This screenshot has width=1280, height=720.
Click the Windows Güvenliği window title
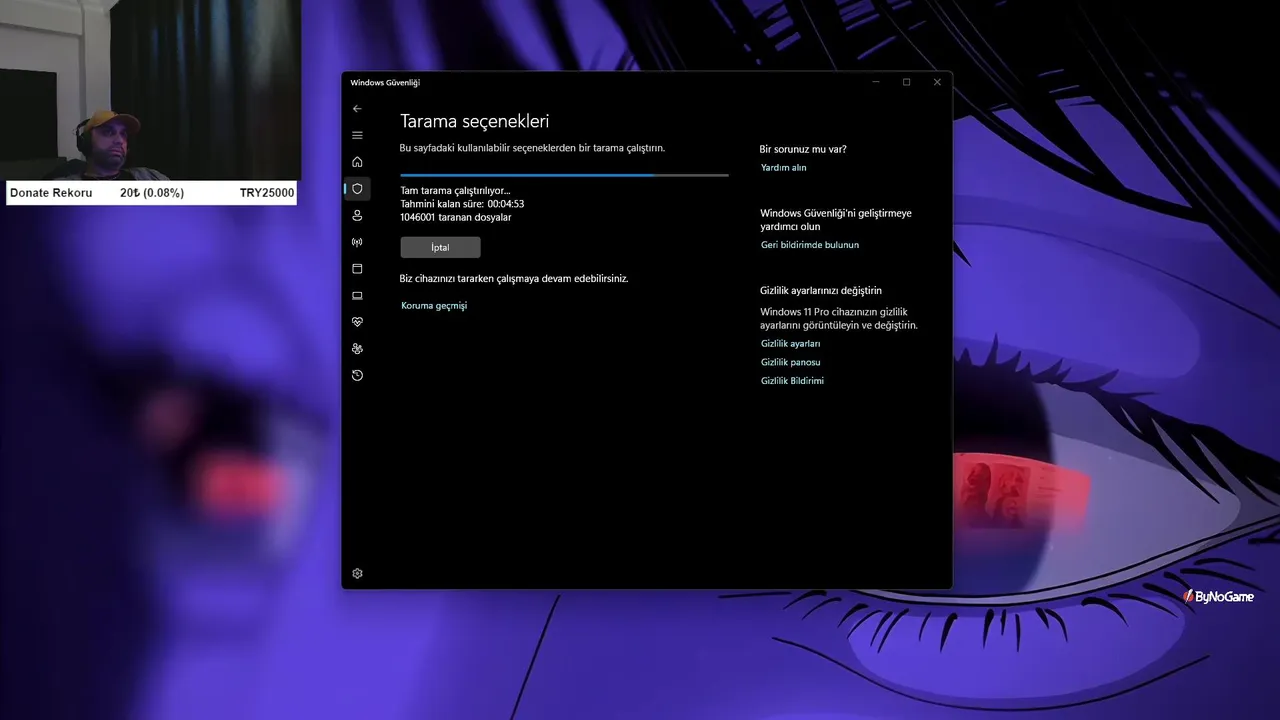pos(385,82)
